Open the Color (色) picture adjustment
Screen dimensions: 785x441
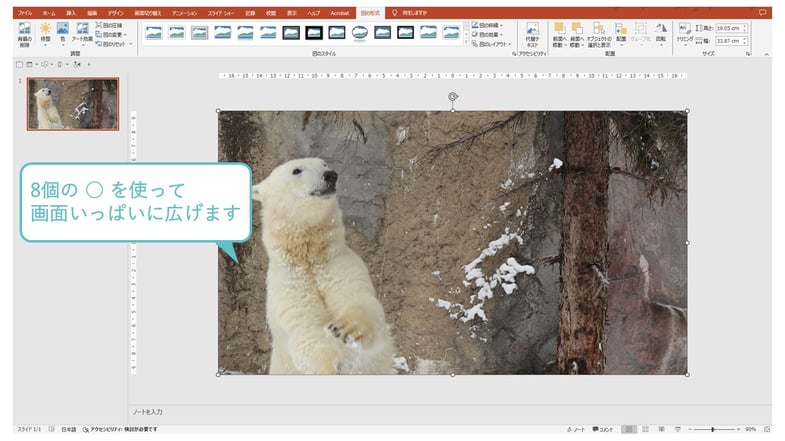(x=63, y=33)
